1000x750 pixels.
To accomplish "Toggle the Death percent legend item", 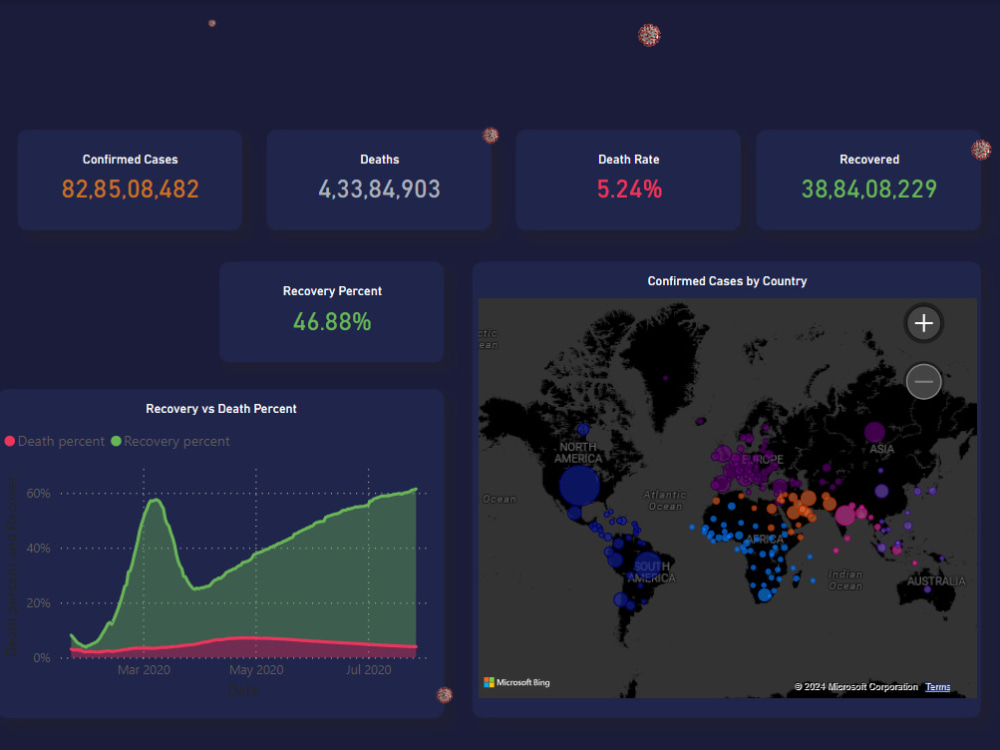I will click(x=54, y=441).
